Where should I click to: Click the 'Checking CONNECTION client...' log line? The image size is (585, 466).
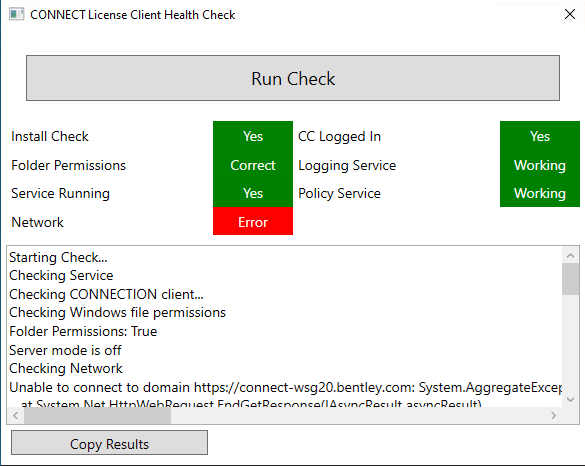pyautogui.click(x=106, y=294)
